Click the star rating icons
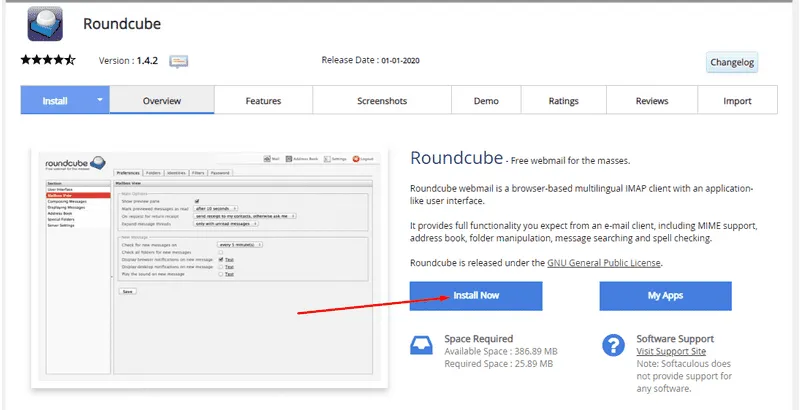Image resolution: width=802 pixels, height=410 pixels. tap(48, 61)
